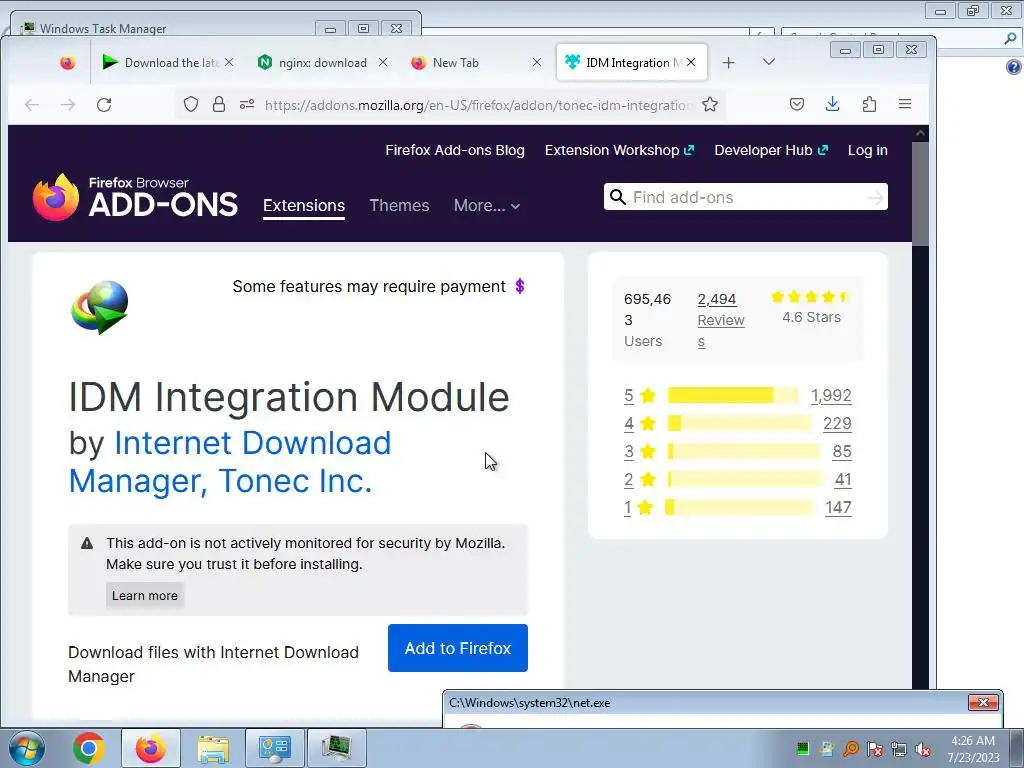Click the IDM add-on globe icon
Image resolution: width=1024 pixels, height=768 pixels.
point(100,308)
